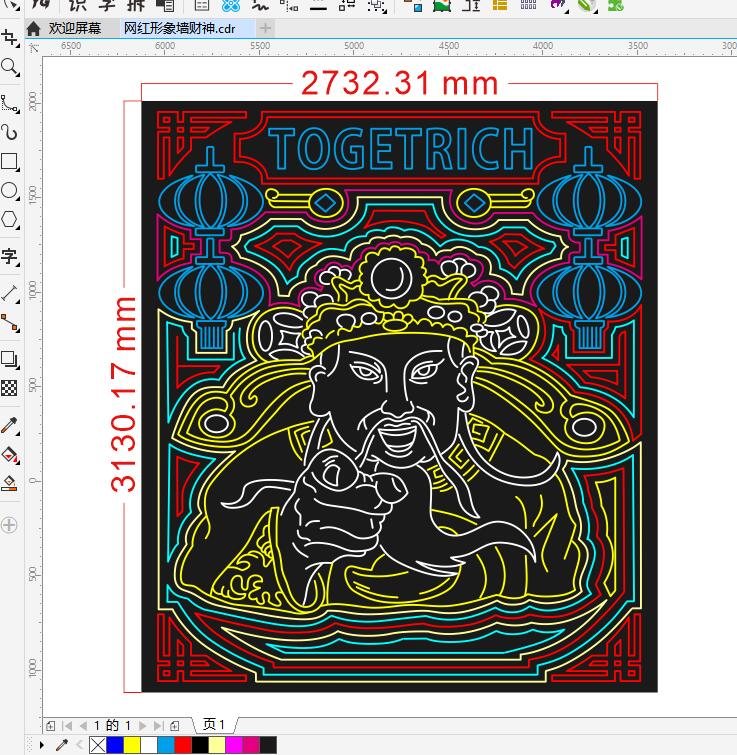Click the home icon on Welcome tab
Viewport: 737px width, 755px height.
33,28
